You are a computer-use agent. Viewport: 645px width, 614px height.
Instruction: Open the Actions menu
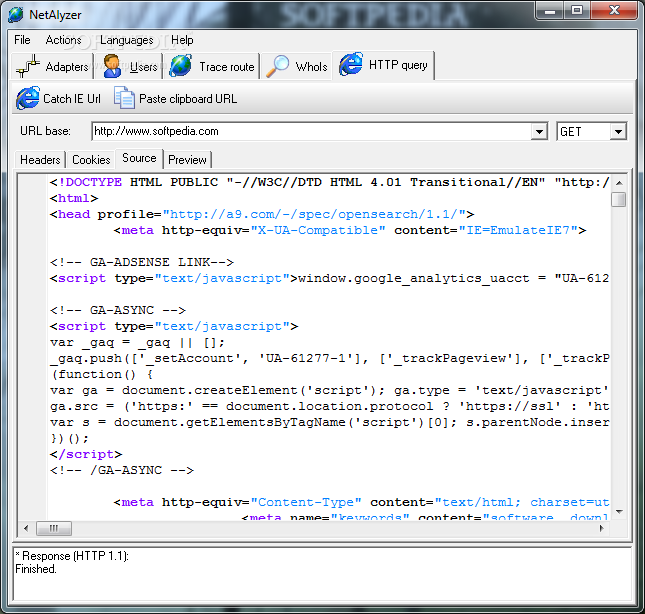coord(63,40)
